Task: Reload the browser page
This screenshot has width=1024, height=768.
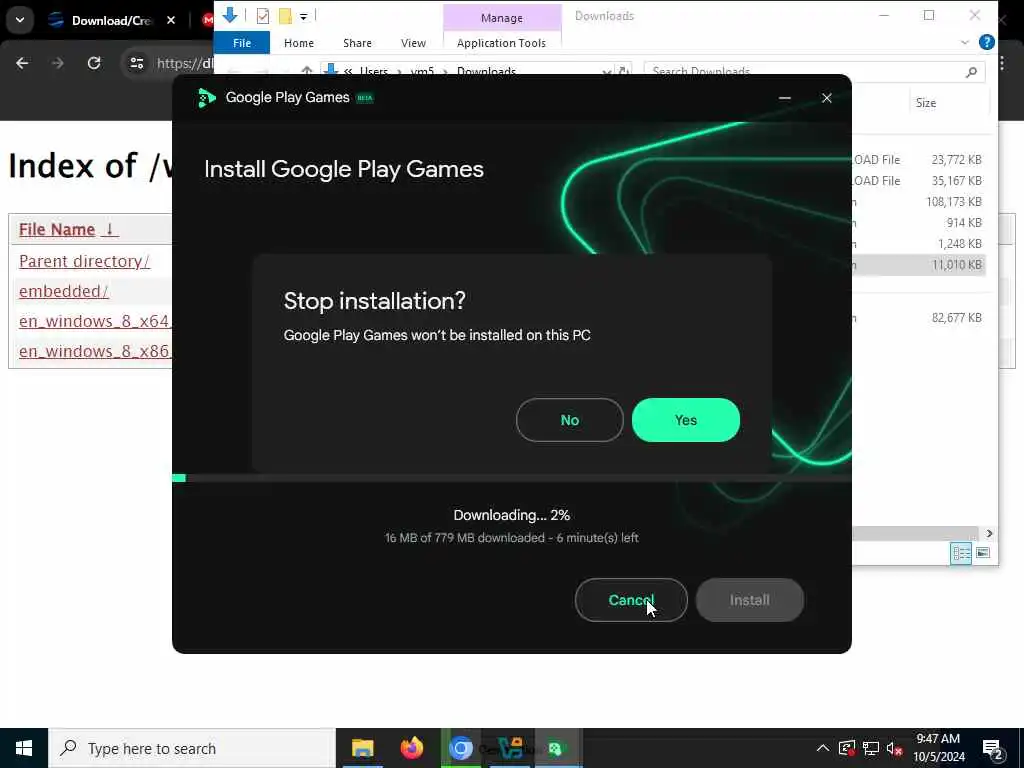Action: pyautogui.click(x=94, y=63)
